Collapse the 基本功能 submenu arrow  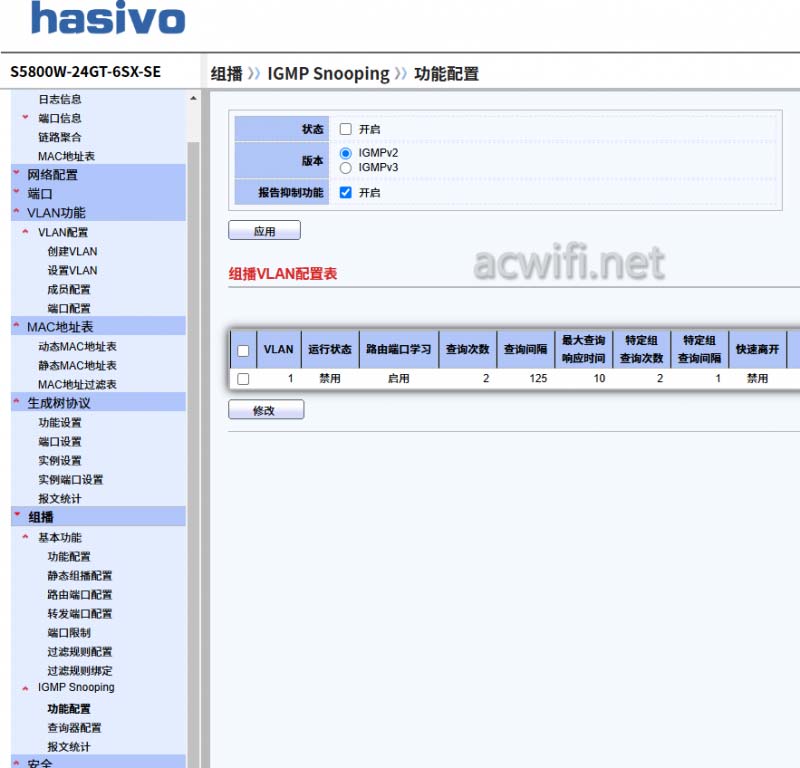(27, 537)
